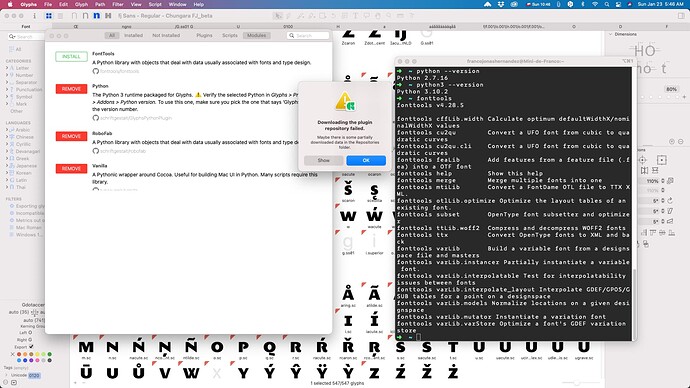Click Show in the download failed dialog
Viewport: 690px width, 388px height.
(323, 161)
